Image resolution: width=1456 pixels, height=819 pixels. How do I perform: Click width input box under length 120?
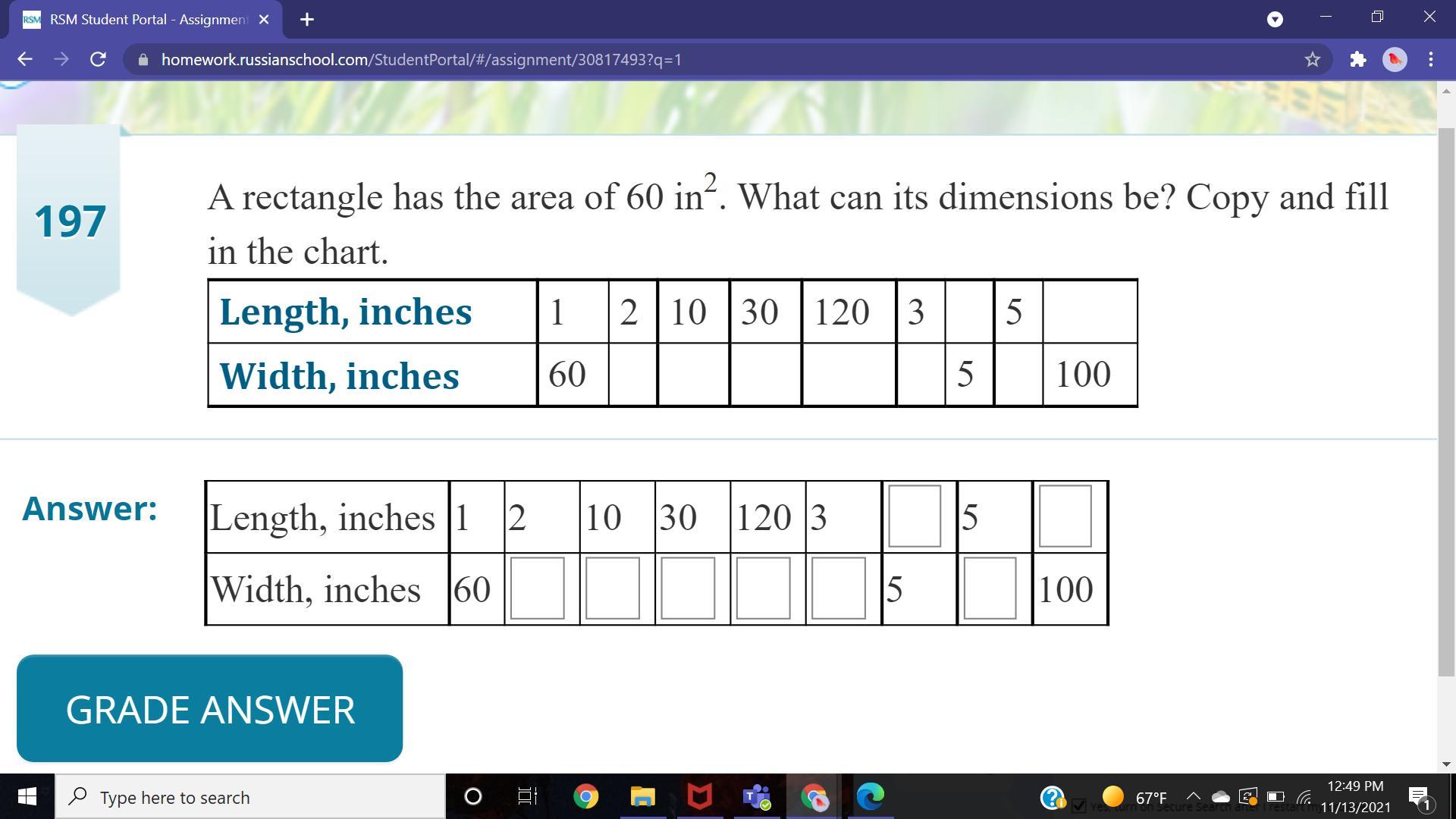coord(763,588)
